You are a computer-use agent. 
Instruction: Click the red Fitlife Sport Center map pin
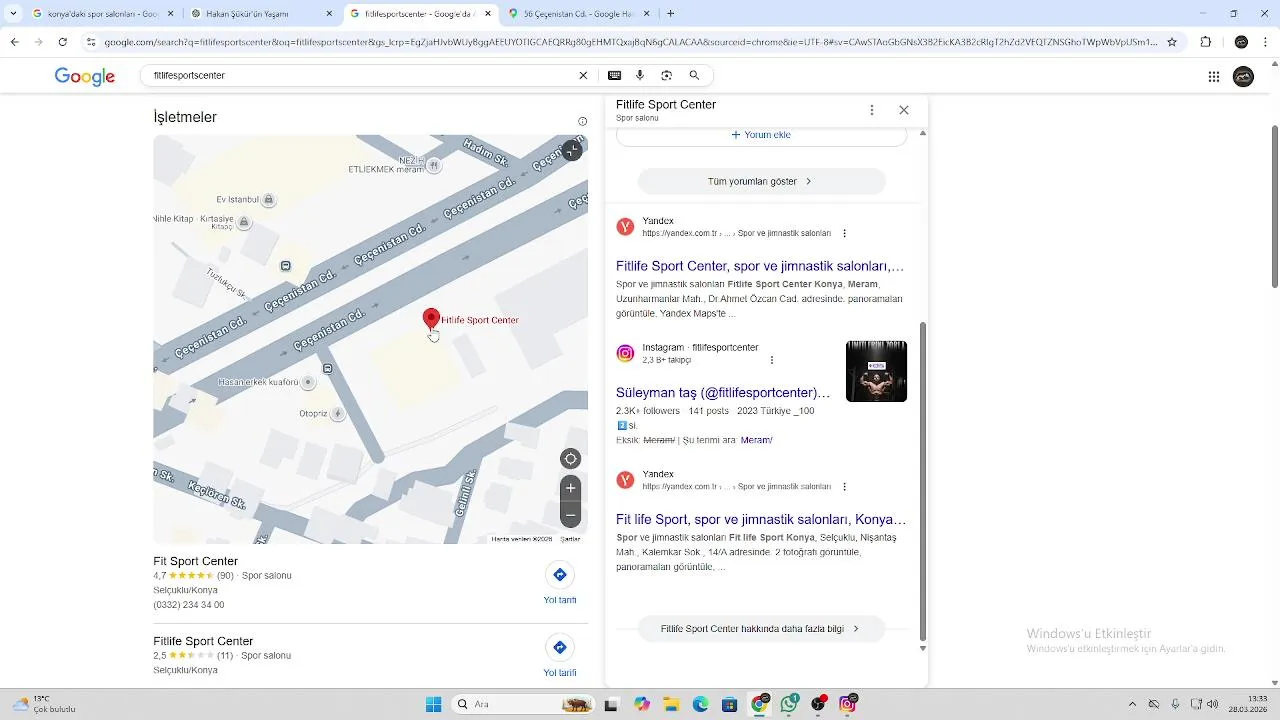click(x=431, y=319)
